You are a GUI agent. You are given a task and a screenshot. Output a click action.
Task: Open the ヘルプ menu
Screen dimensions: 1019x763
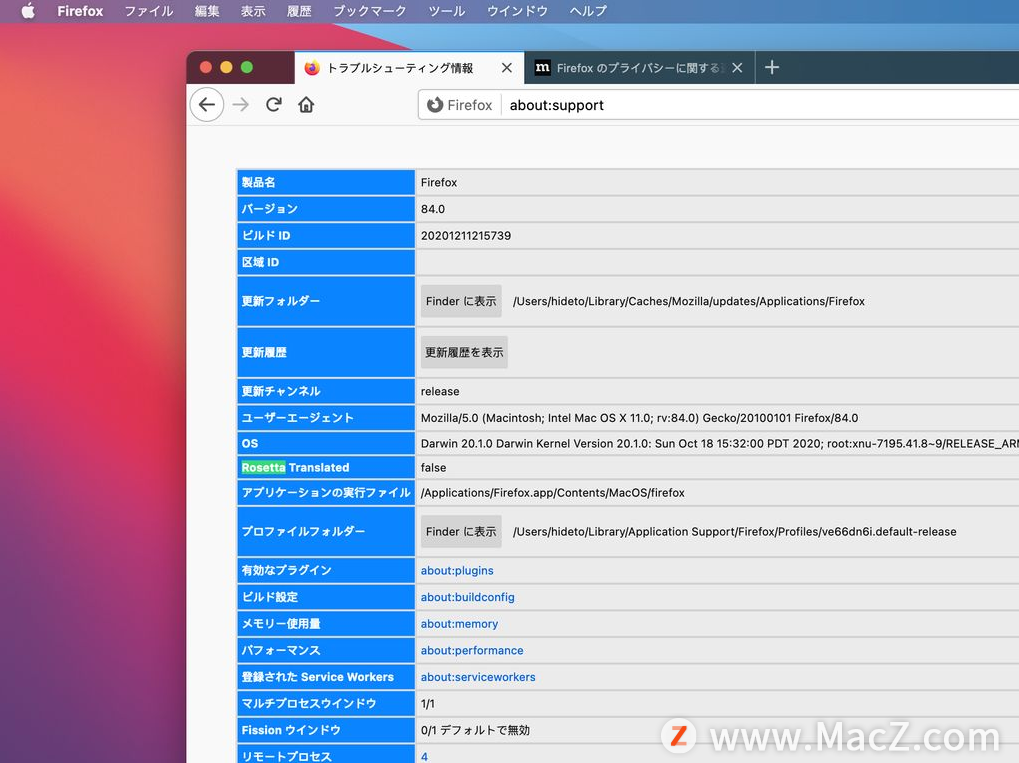[588, 11]
